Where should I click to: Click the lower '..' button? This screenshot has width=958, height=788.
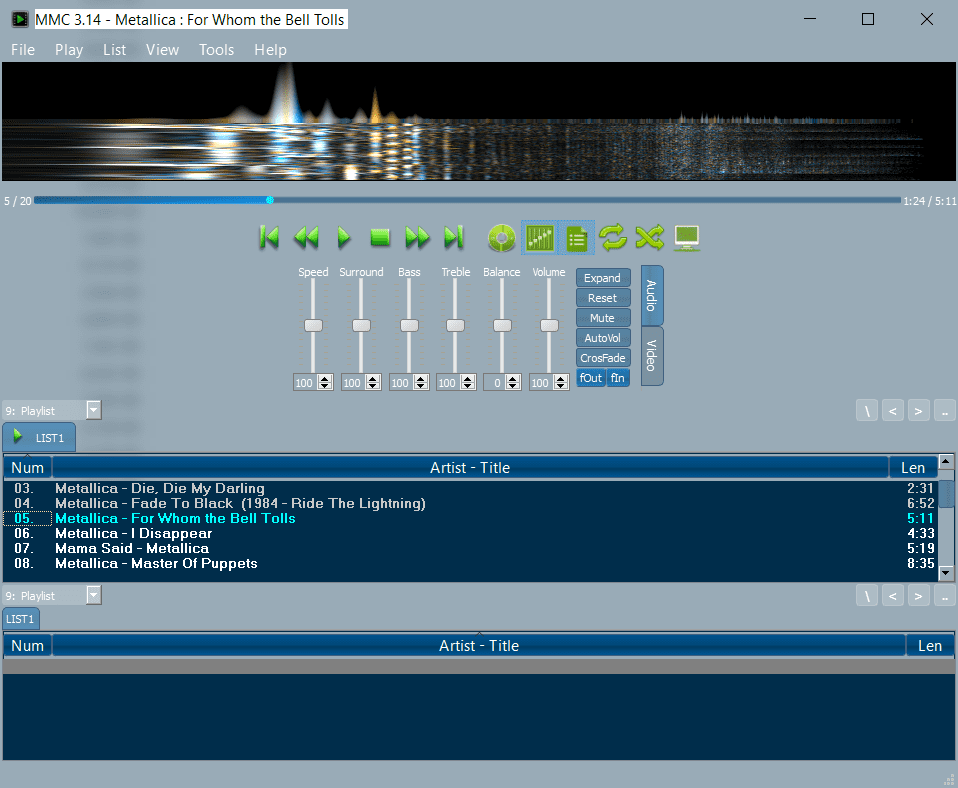point(945,595)
